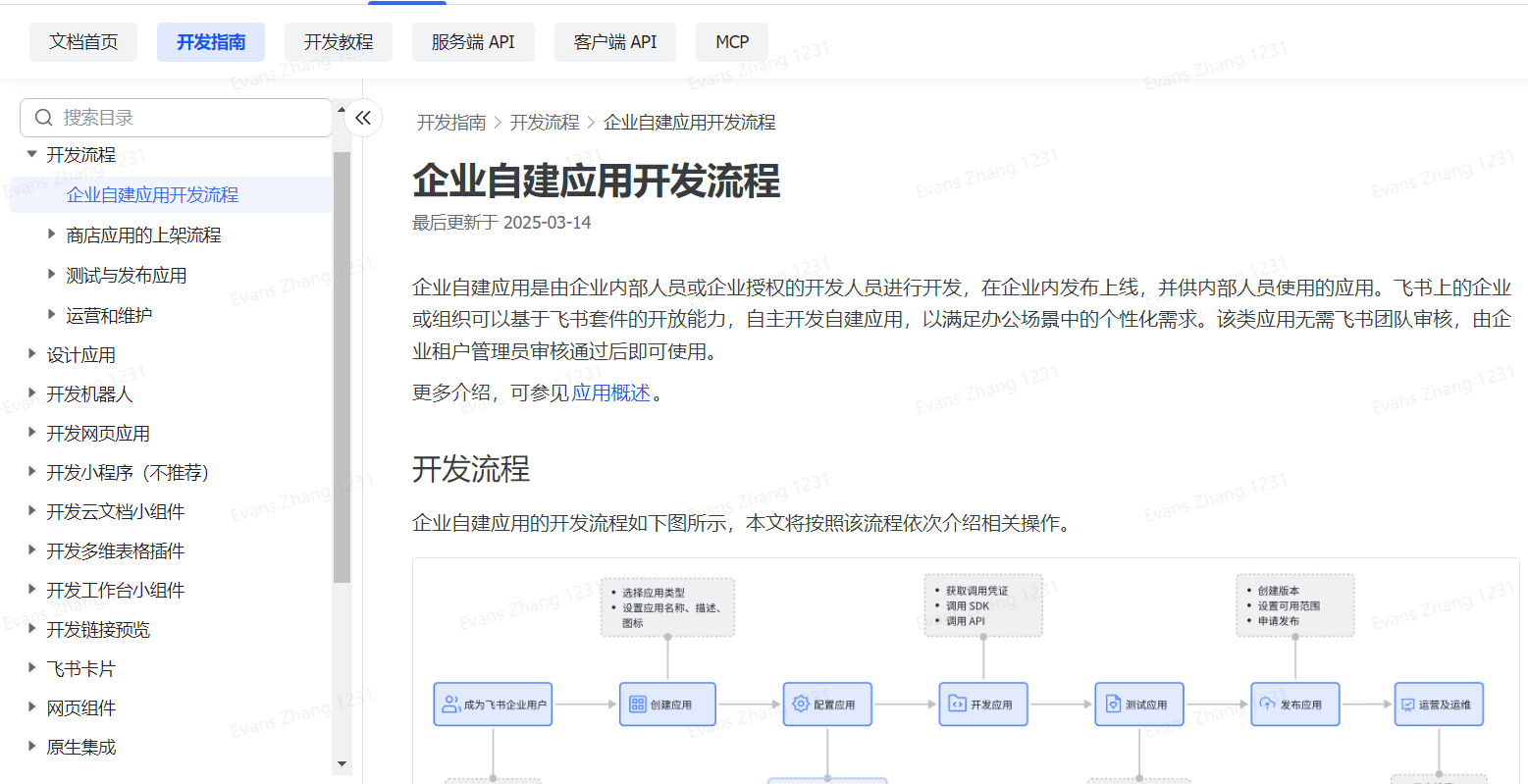
Task: Expand 开发网页应用 arrow
Action: (31, 433)
